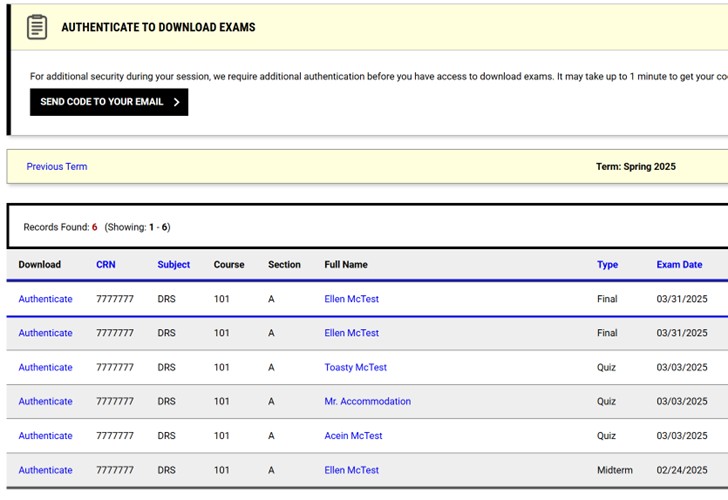The image size is (728, 500).
Task: Click Send Code To Your Email button
Action: (x=109, y=102)
